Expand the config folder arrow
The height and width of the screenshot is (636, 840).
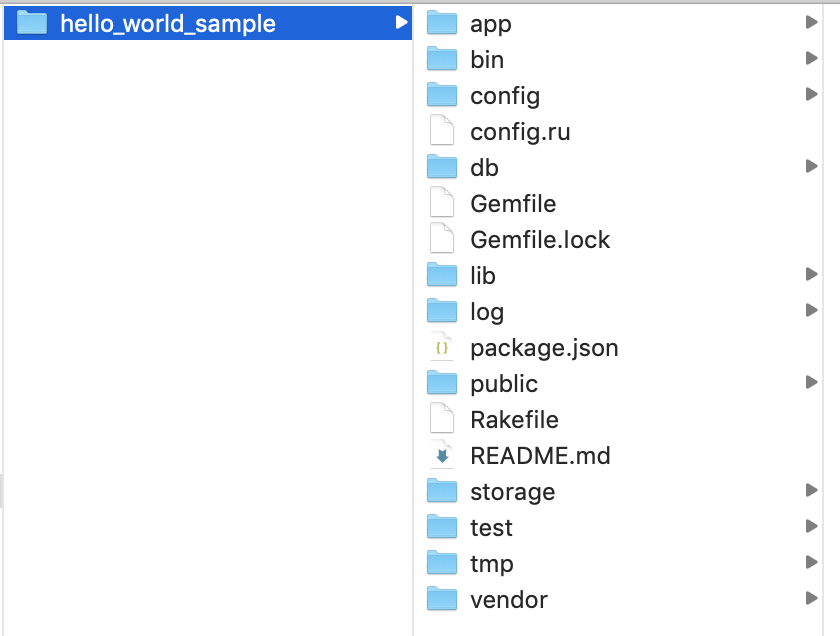[x=811, y=95]
